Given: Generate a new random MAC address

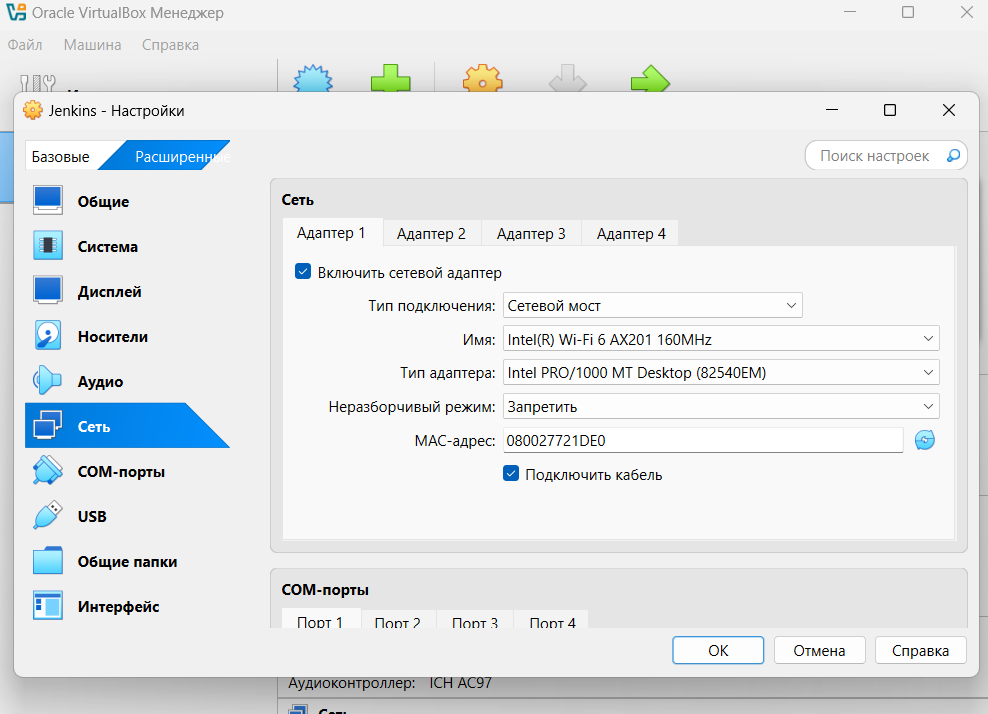Looking at the screenshot, I should pyautogui.click(x=924, y=440).
